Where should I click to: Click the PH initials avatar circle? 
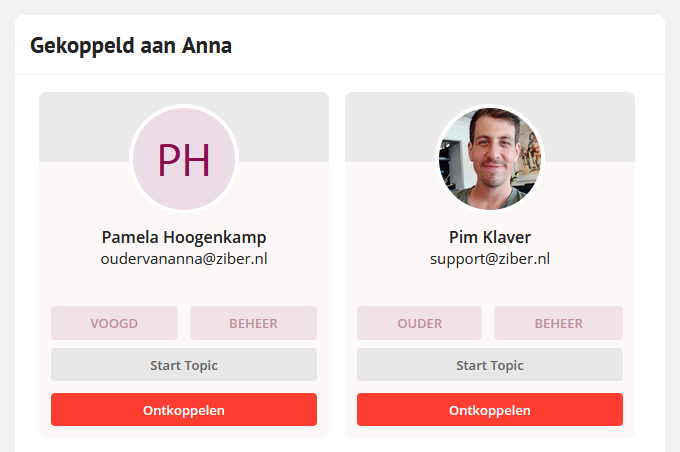184,159
